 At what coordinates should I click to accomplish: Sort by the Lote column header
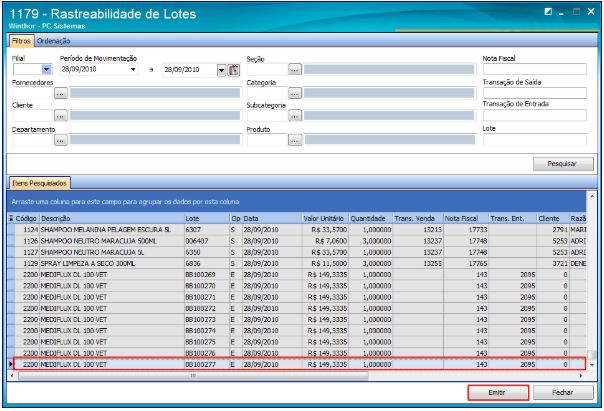point(206,218)
